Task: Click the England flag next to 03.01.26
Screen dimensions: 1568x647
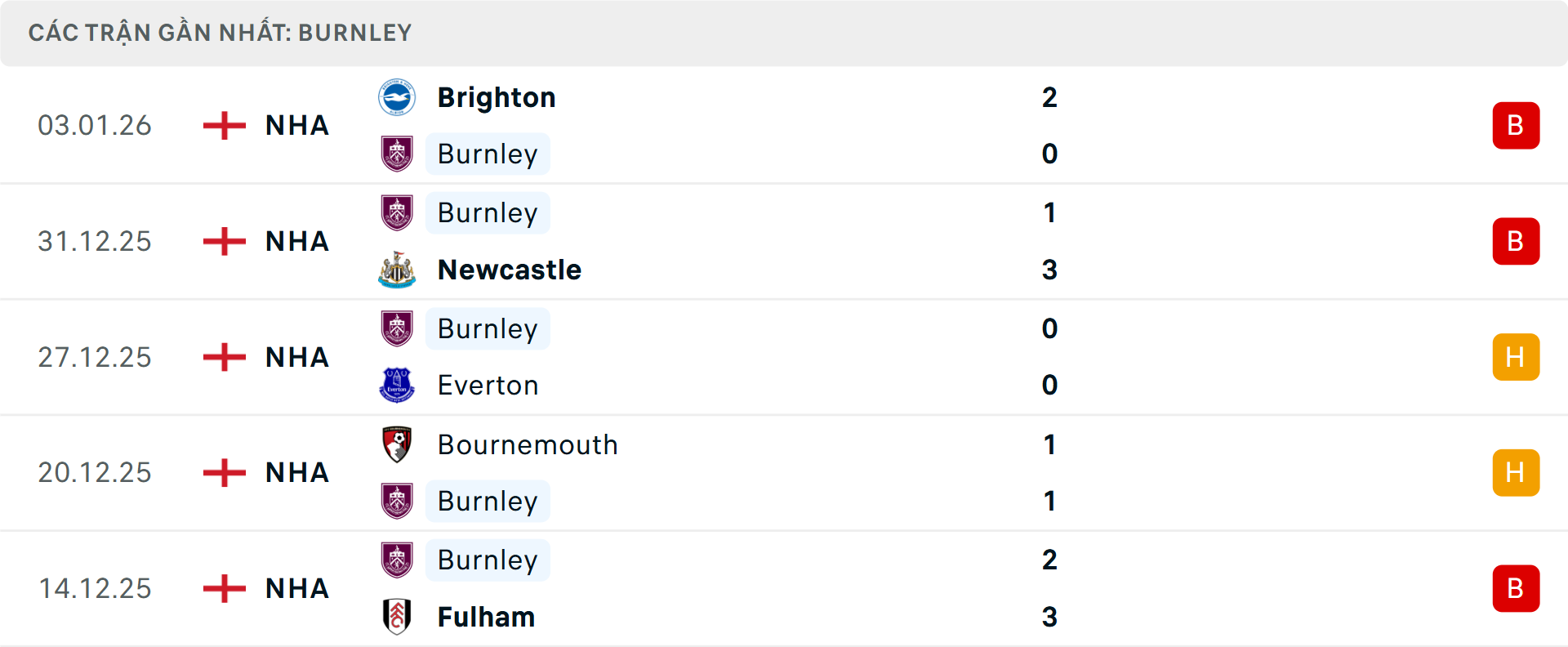Action: point(223,125)
